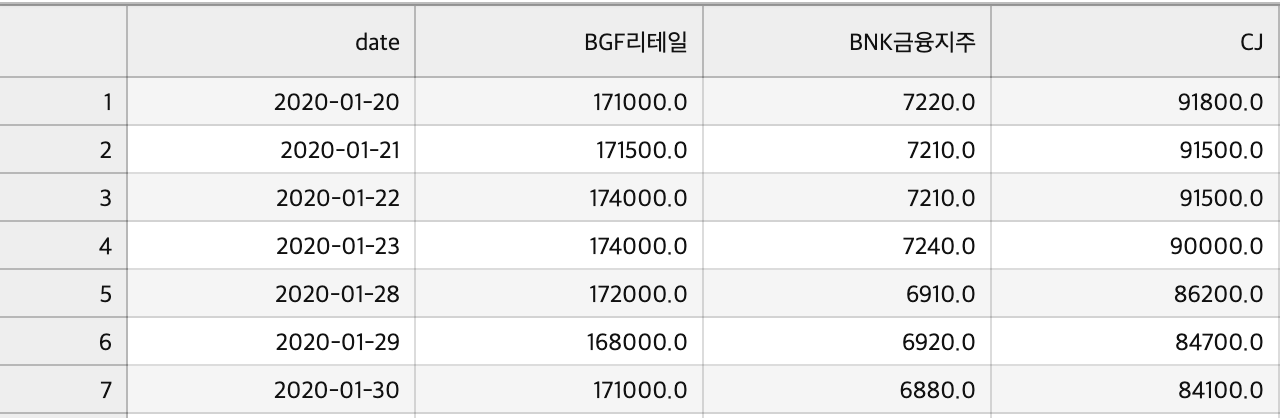
Task: Select row number 7 header
Action: pyautogui.click(x=64, y=391)
